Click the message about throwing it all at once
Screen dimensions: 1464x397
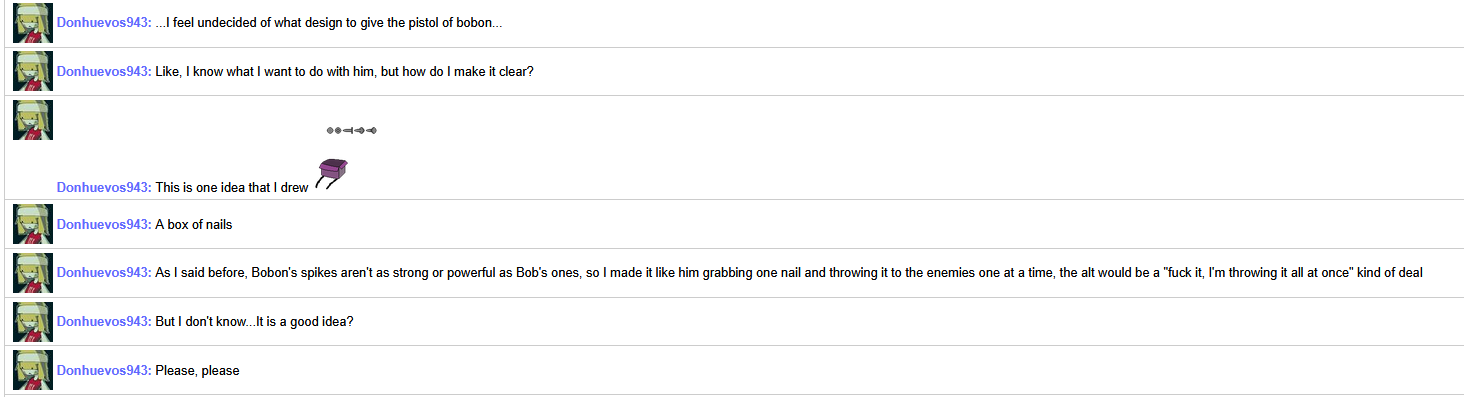pos(789,273)
